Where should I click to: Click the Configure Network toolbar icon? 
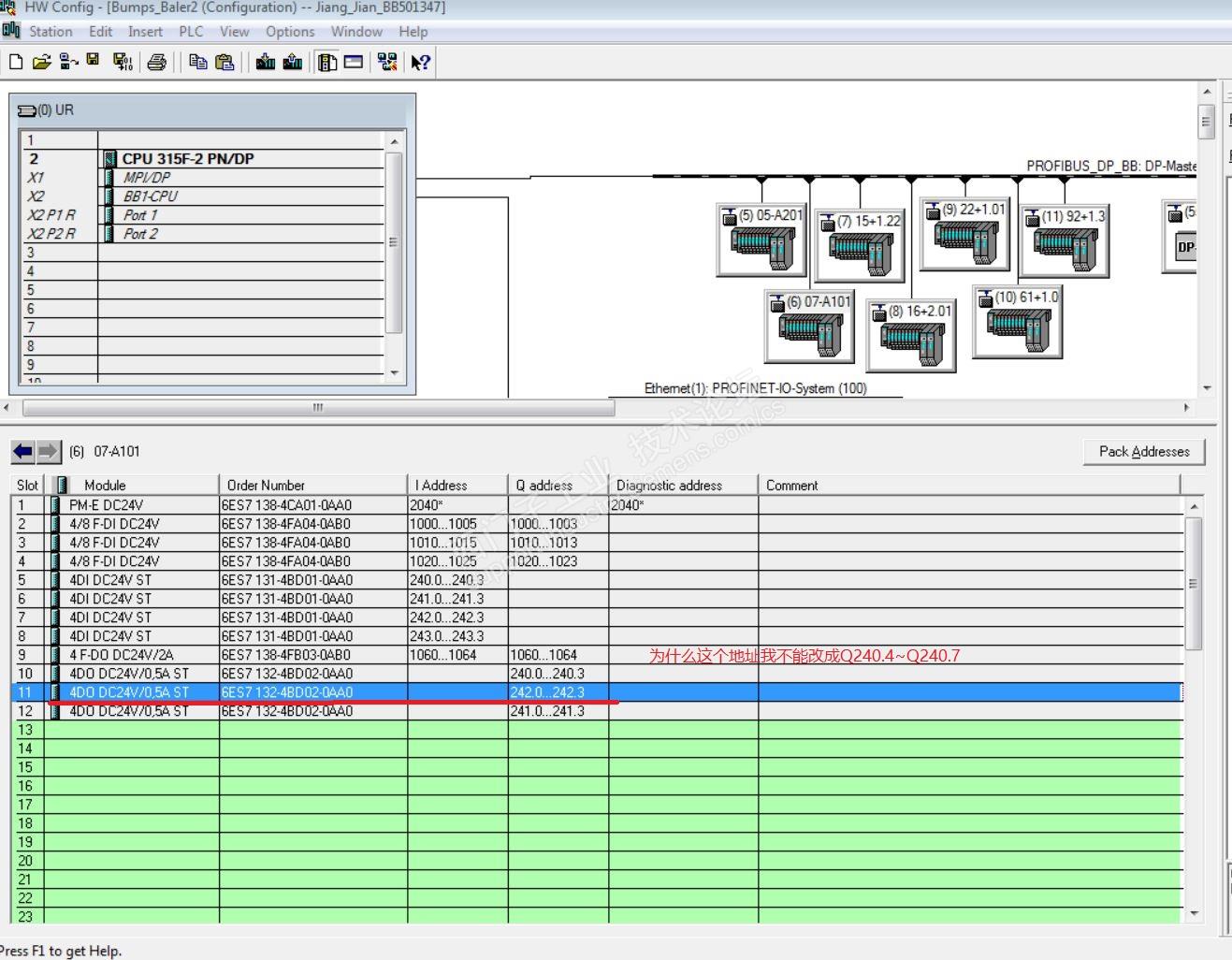coord(387,62)
